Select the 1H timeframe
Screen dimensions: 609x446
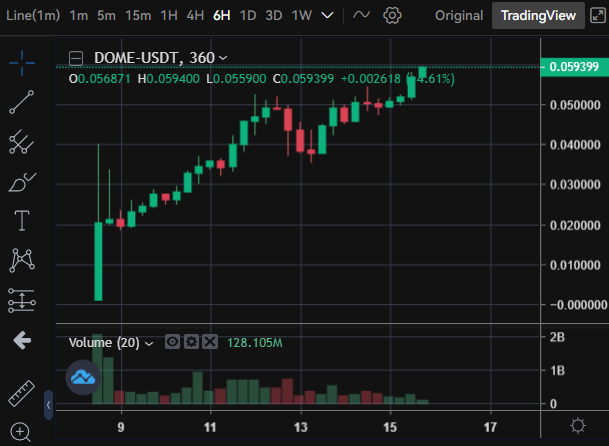[169, 16]
